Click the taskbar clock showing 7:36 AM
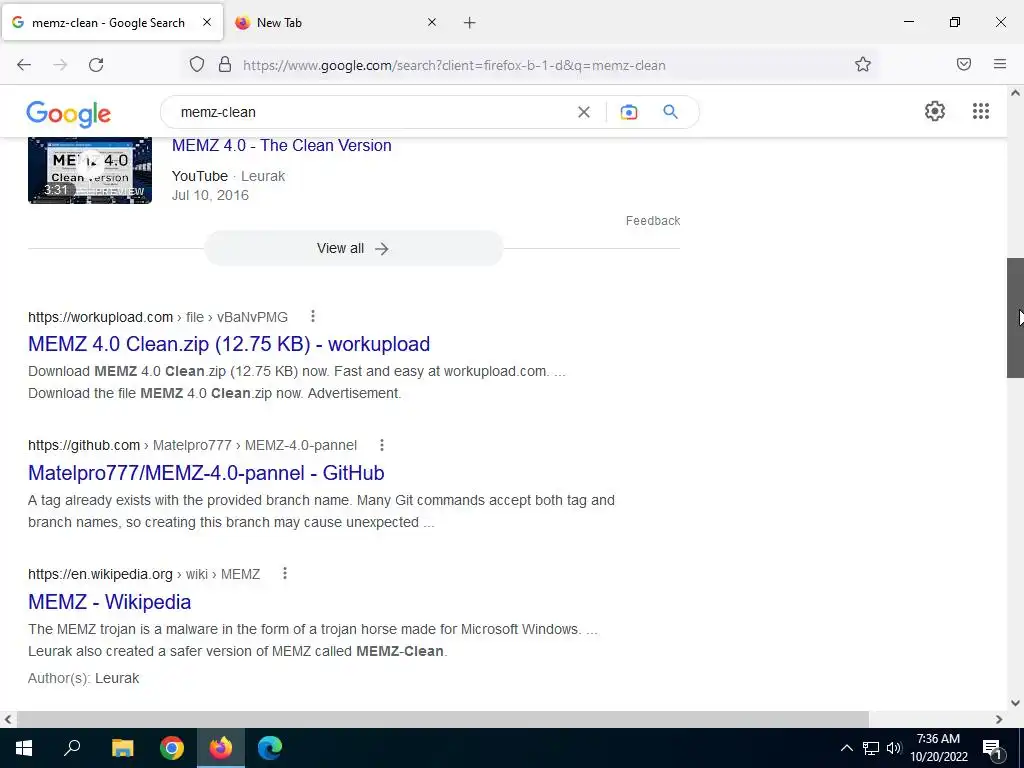Viewport: 1024px width, 768px height. pos(938,748)
